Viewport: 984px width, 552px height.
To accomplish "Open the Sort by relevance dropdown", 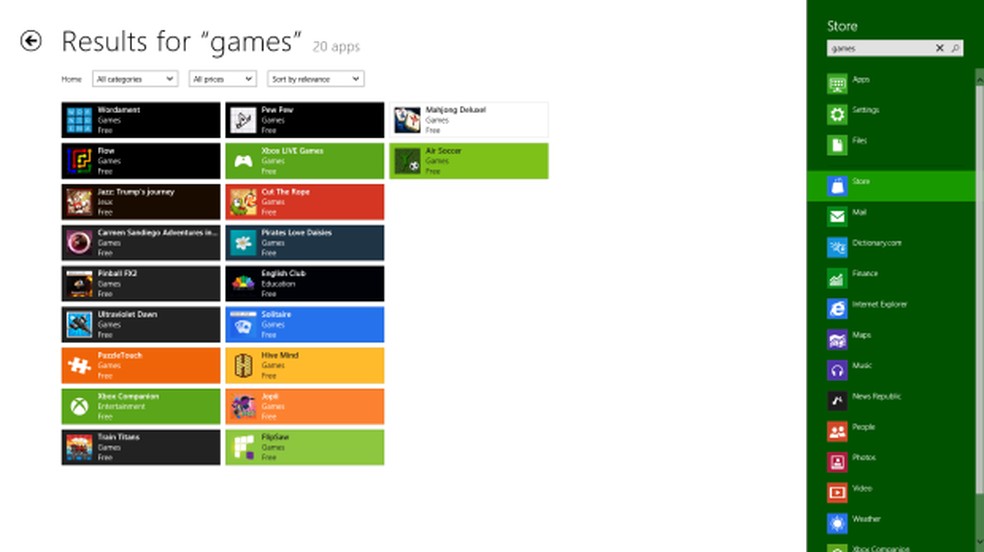I will click(316, 79).
